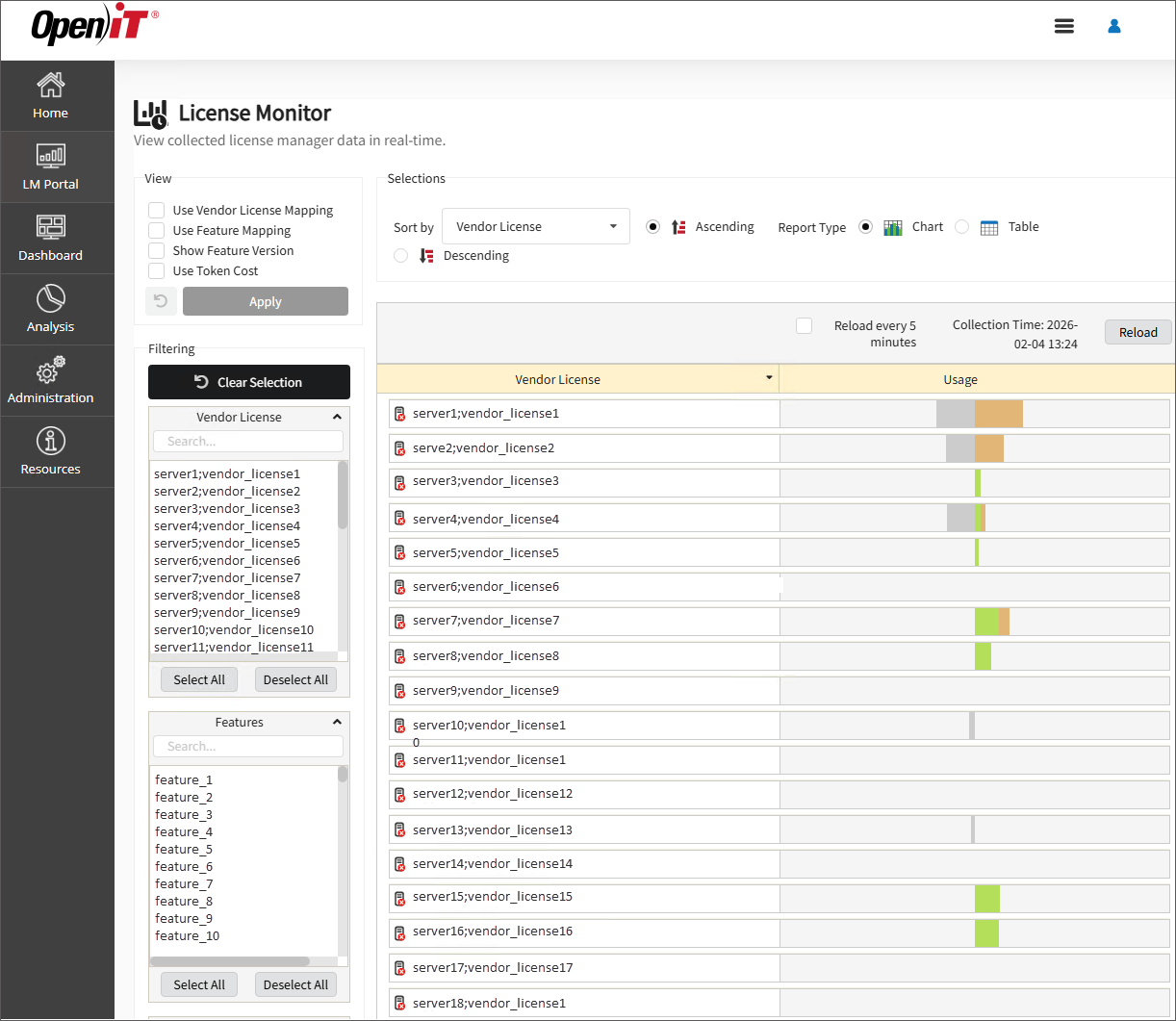Collapse the Features filter panel

(337, 723)
